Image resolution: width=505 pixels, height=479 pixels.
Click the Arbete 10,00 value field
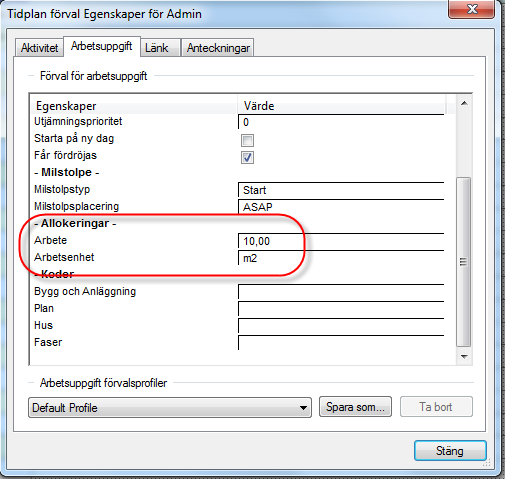[341, 241]
